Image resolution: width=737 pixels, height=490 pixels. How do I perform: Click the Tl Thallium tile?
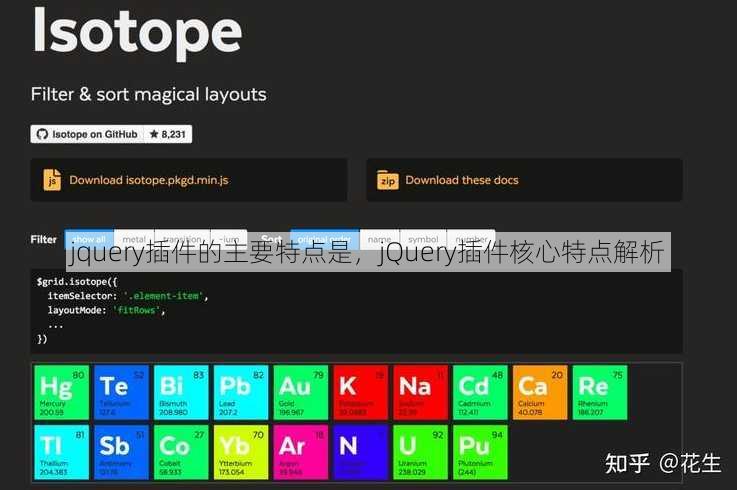point(62,452)
